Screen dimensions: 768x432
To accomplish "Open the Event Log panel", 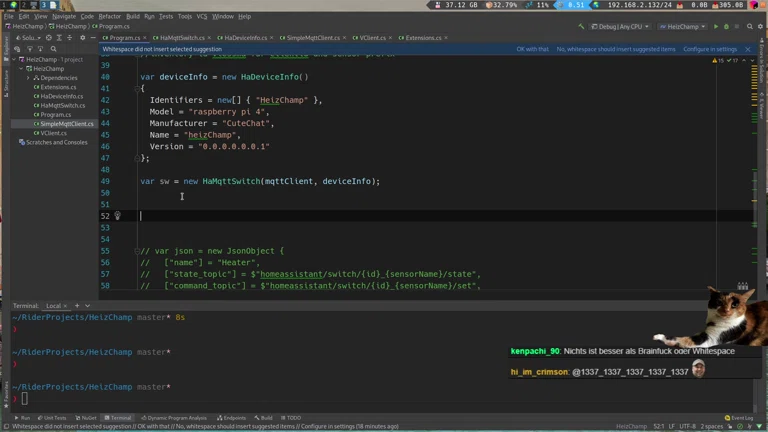I will (x=741, y=418).
